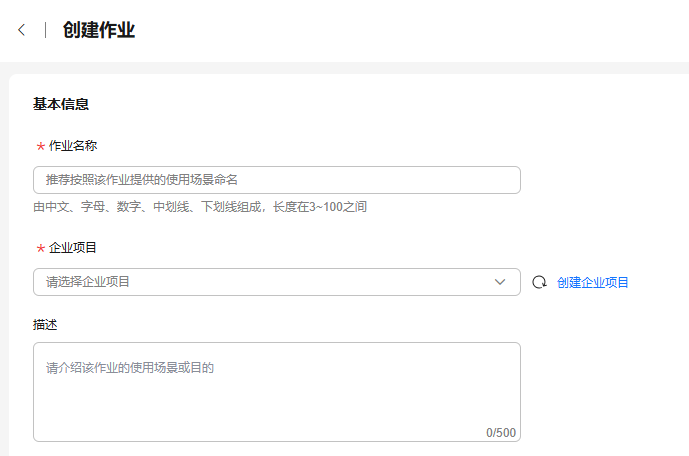
Task: Click the refresh icon beside enterprise project dropdown
Action: coord(539,282)
